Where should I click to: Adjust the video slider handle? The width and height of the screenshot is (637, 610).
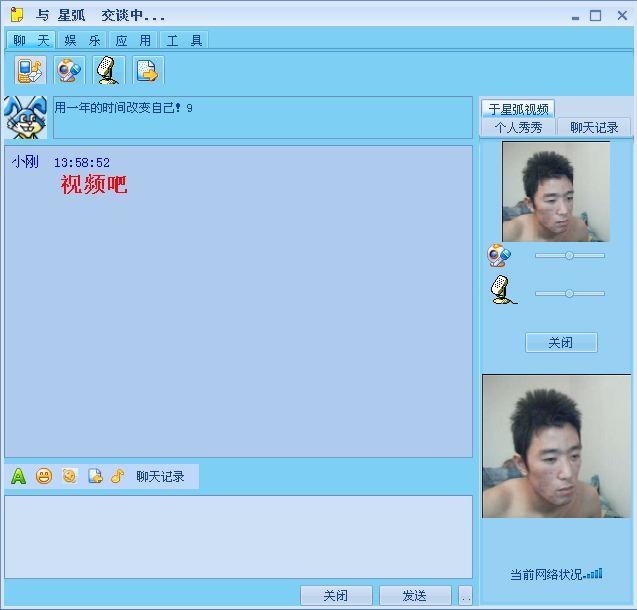coord(569,255)
